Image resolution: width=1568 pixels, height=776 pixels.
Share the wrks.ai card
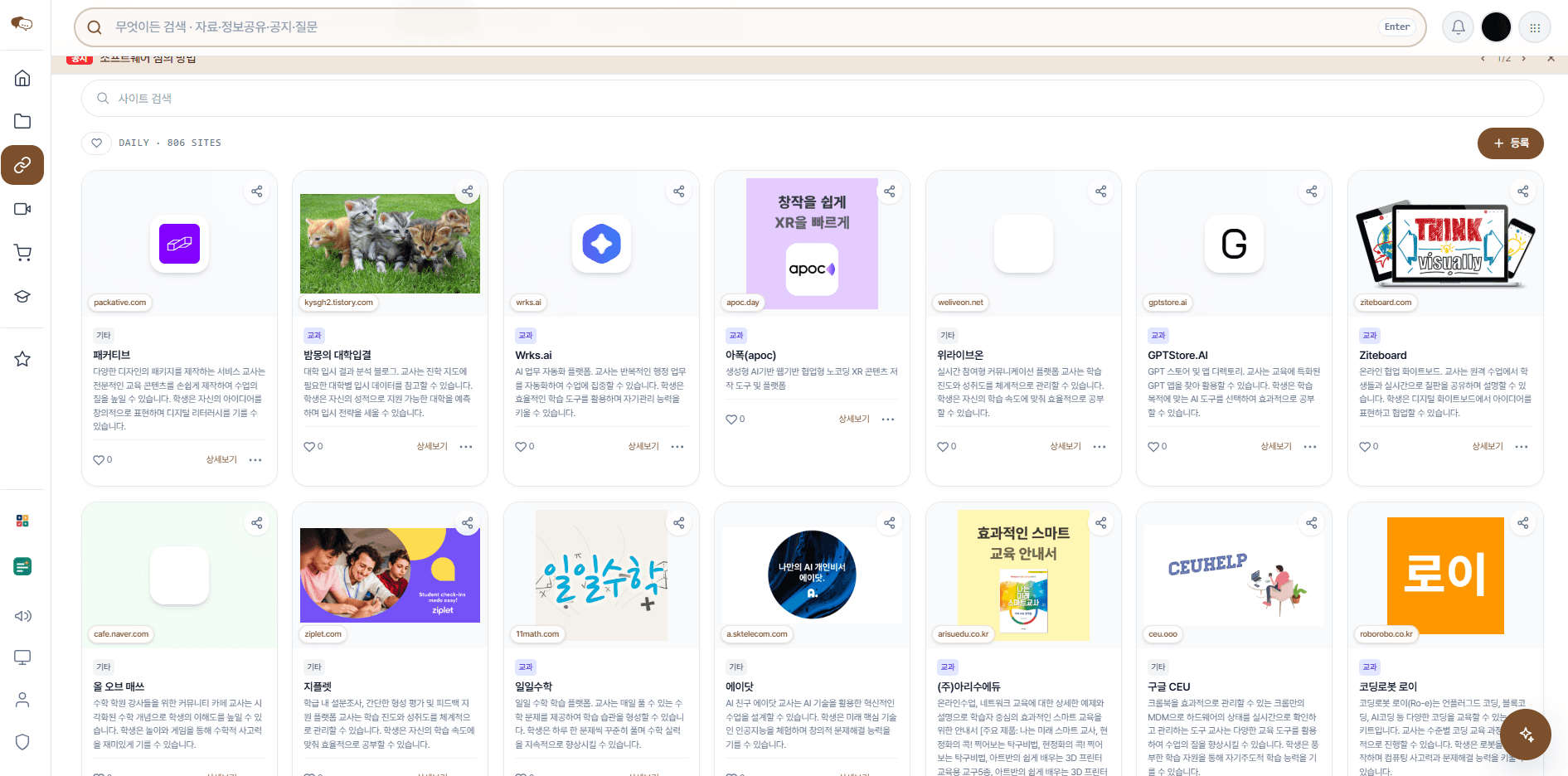point(679,192)
